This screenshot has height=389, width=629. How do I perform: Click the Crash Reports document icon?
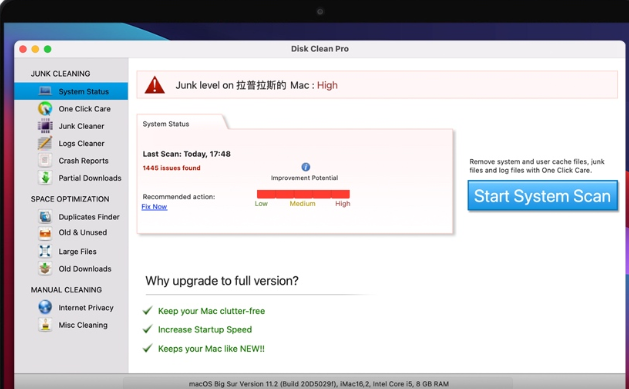(x=45, y=160)
